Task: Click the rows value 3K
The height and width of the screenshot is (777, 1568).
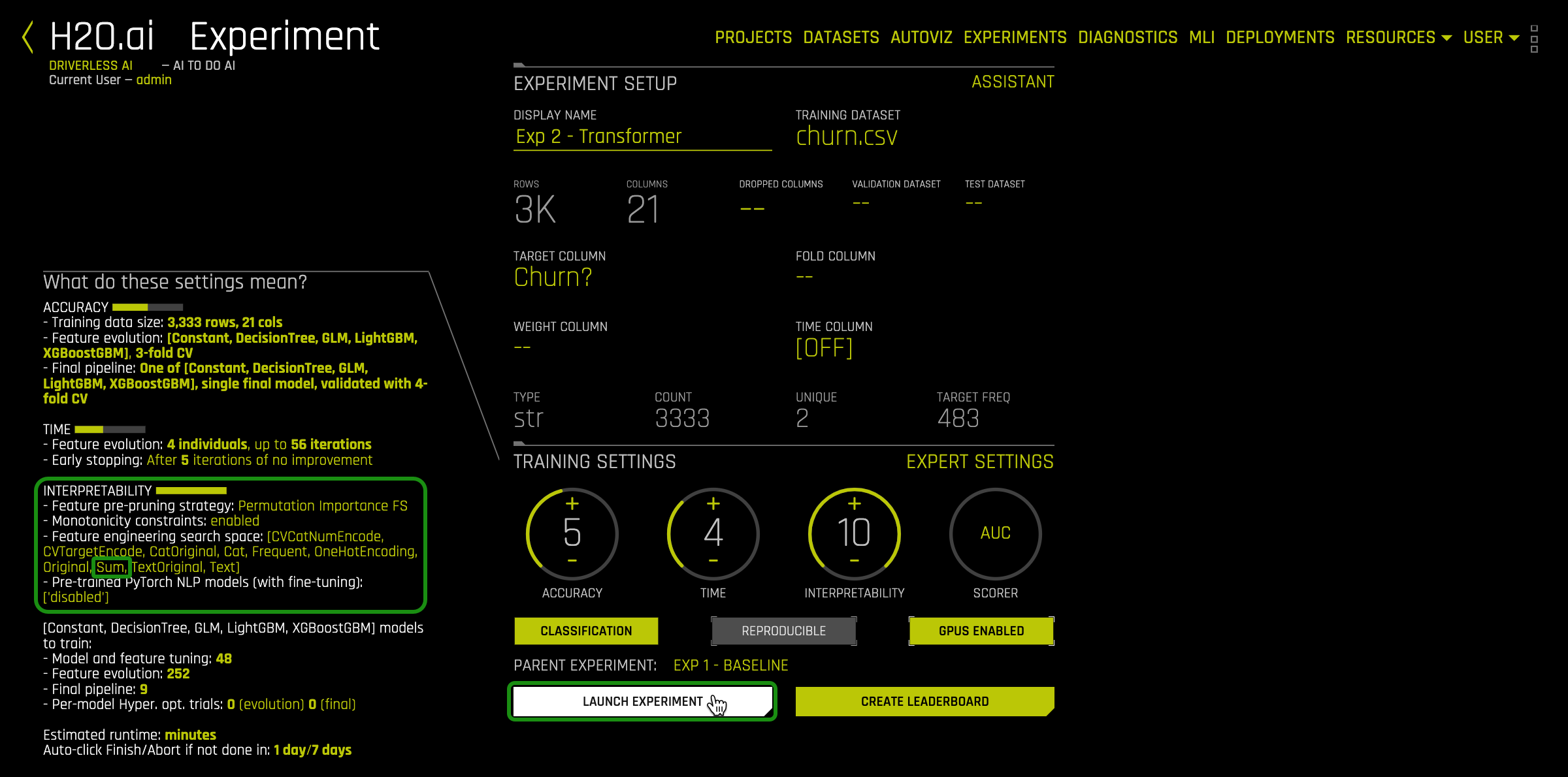Action: pos(535,210)
